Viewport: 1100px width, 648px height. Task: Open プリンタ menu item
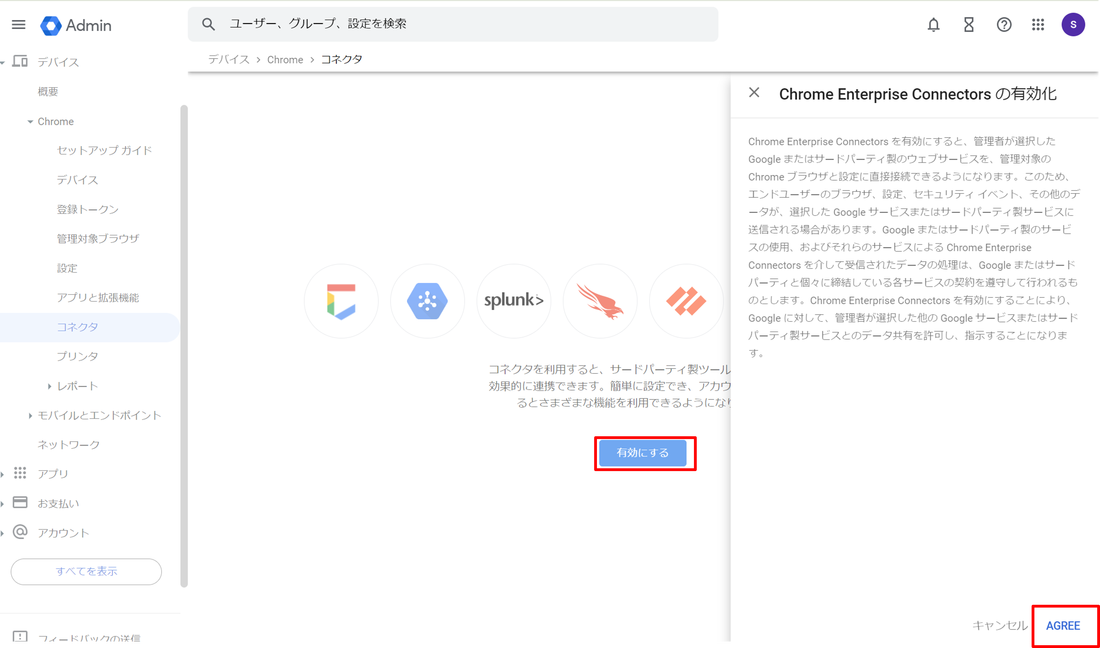[x=77, y=356]
